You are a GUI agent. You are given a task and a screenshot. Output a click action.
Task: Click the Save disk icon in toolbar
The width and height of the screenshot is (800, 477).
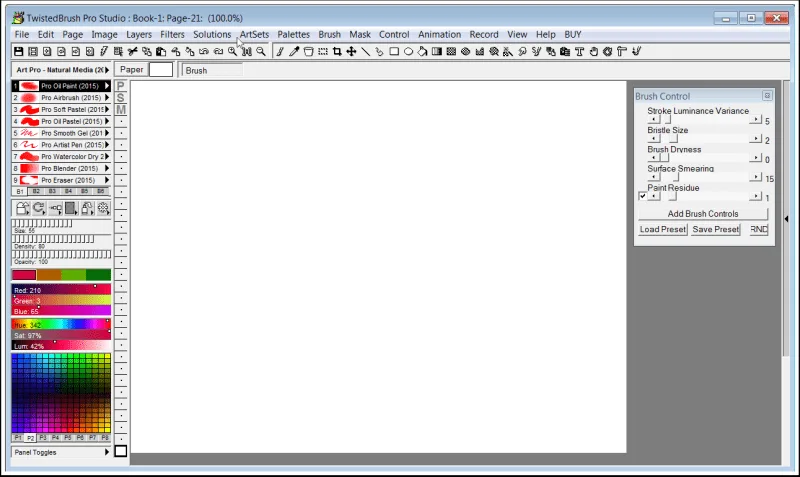[19, 52]
